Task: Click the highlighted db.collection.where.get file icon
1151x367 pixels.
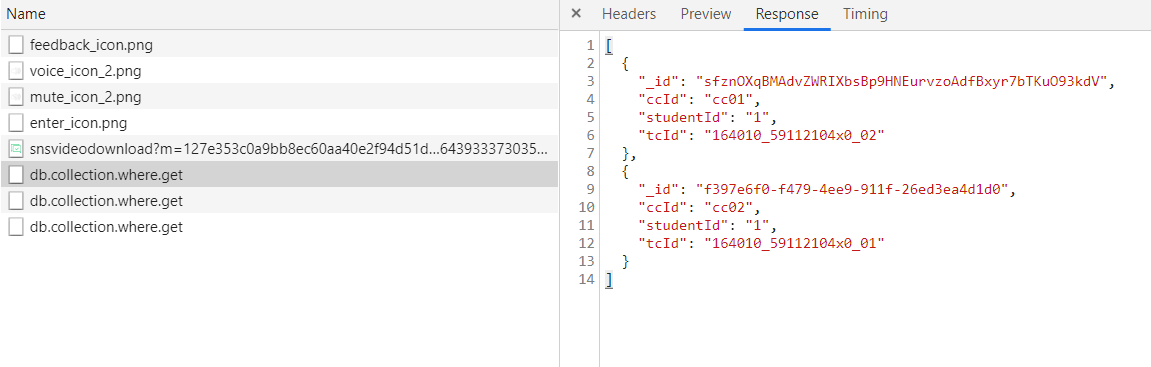Action: coord(15,175)
